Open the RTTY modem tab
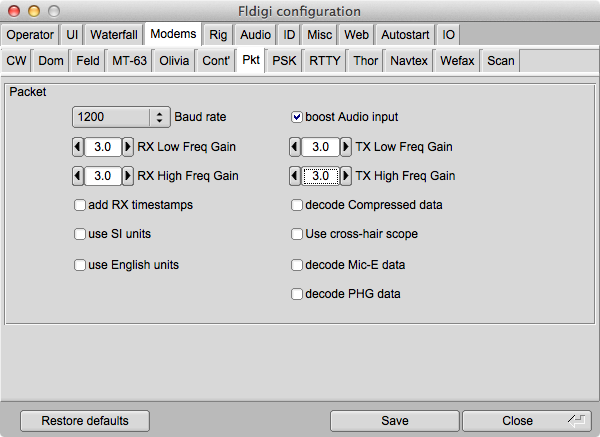This screenshot has height=437, width=600. 325,61
